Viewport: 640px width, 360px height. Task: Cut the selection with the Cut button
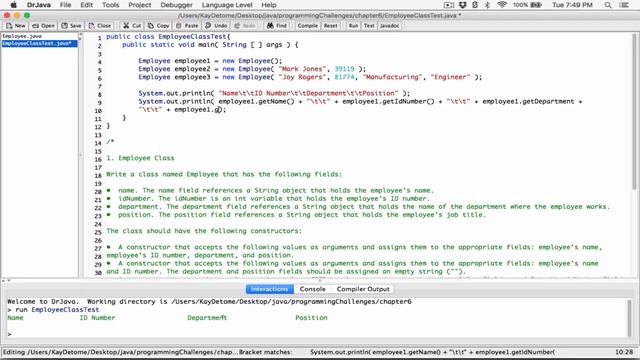point(132,26)
